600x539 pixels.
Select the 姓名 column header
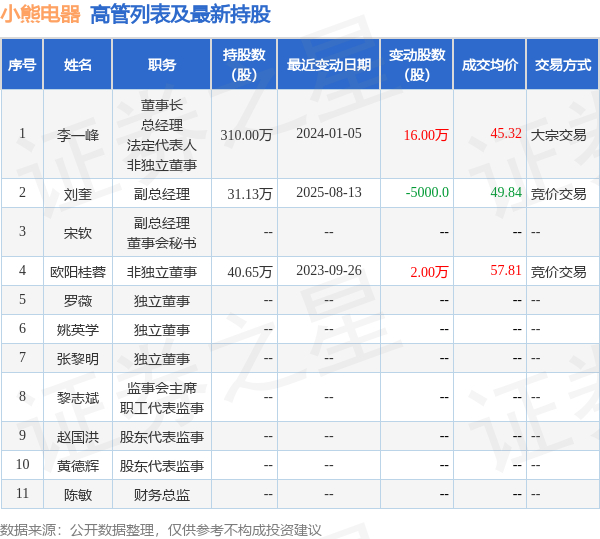[x=78, y=65]
